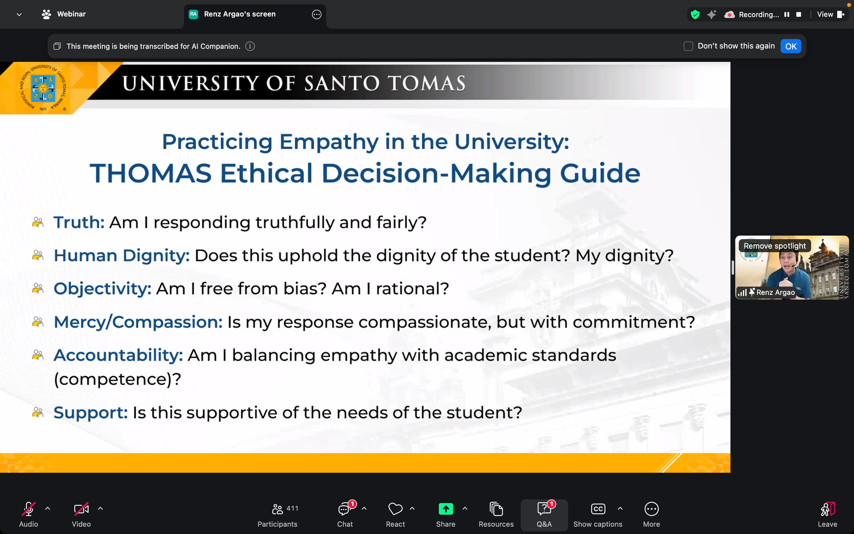Click the React heart icon
854x534 pixels.
395,510
